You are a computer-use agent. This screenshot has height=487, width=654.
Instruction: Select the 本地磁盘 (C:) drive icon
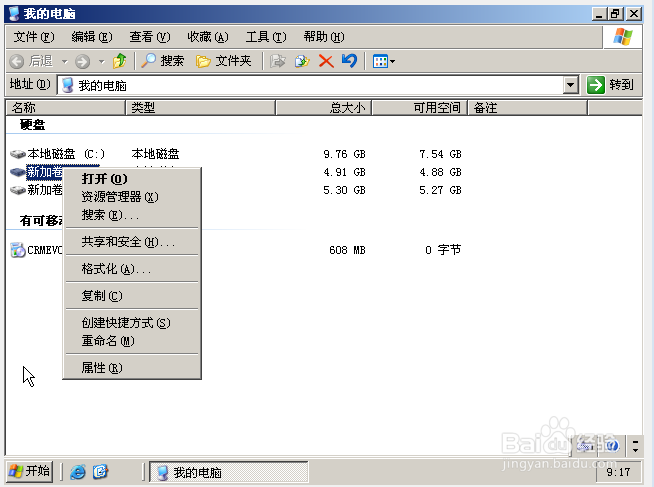click(x=18, y=154)
